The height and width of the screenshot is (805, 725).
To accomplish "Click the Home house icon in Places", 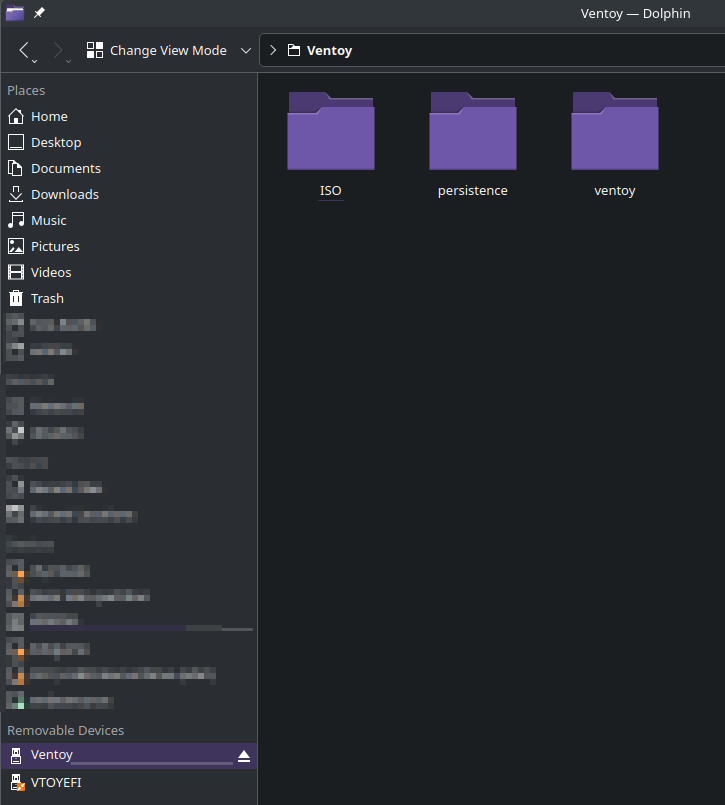I will (16, 117).
